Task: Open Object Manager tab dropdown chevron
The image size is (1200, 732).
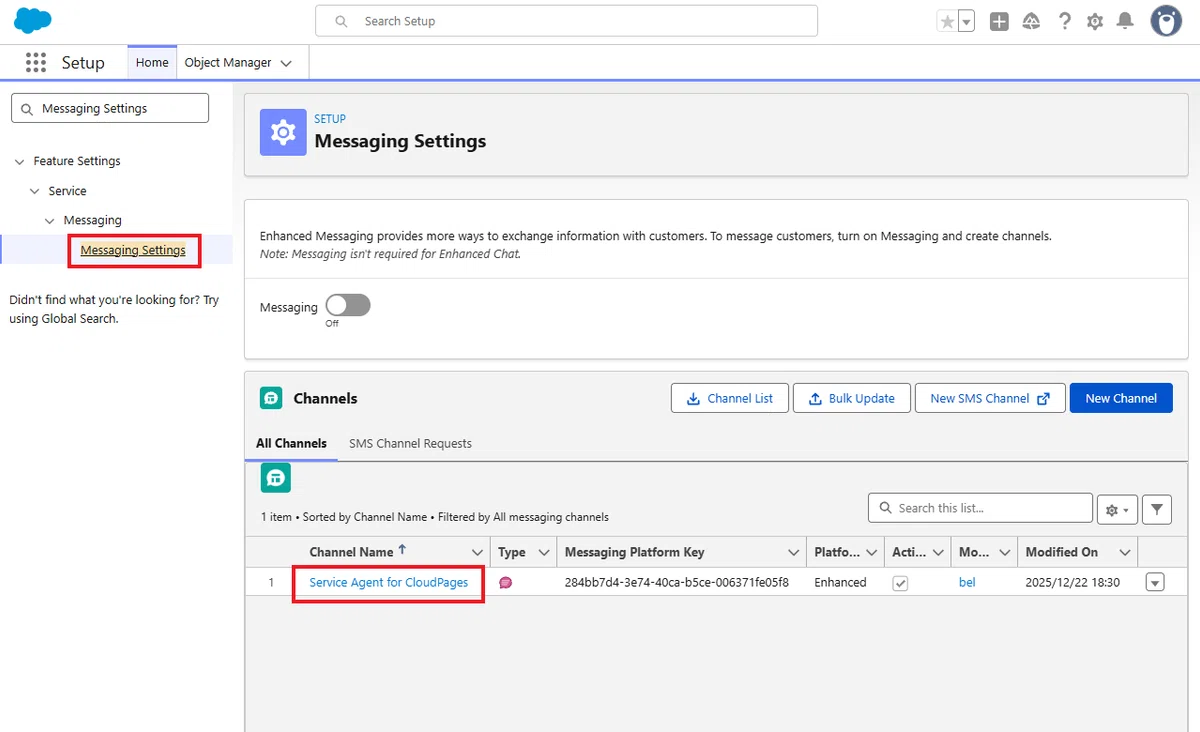Action: coord(286,63)
